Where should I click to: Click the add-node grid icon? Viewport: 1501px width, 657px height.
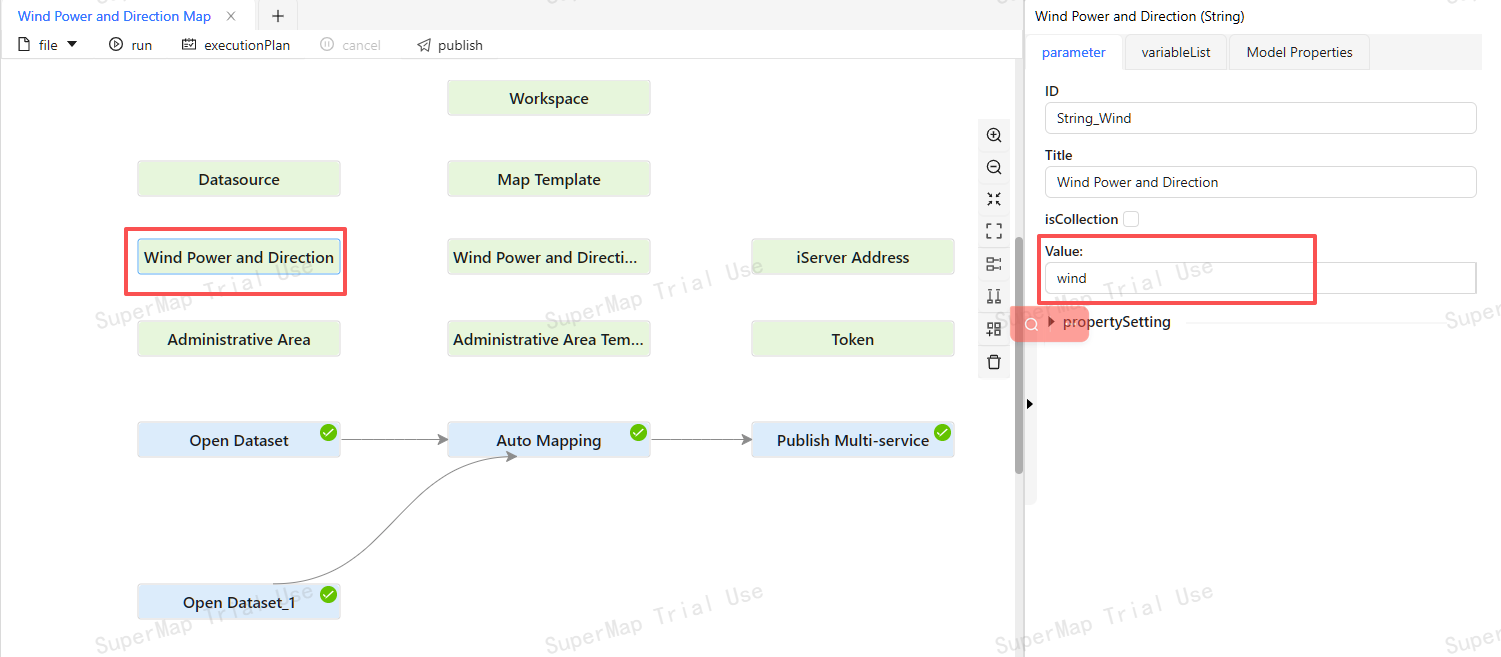click(993, 329)
